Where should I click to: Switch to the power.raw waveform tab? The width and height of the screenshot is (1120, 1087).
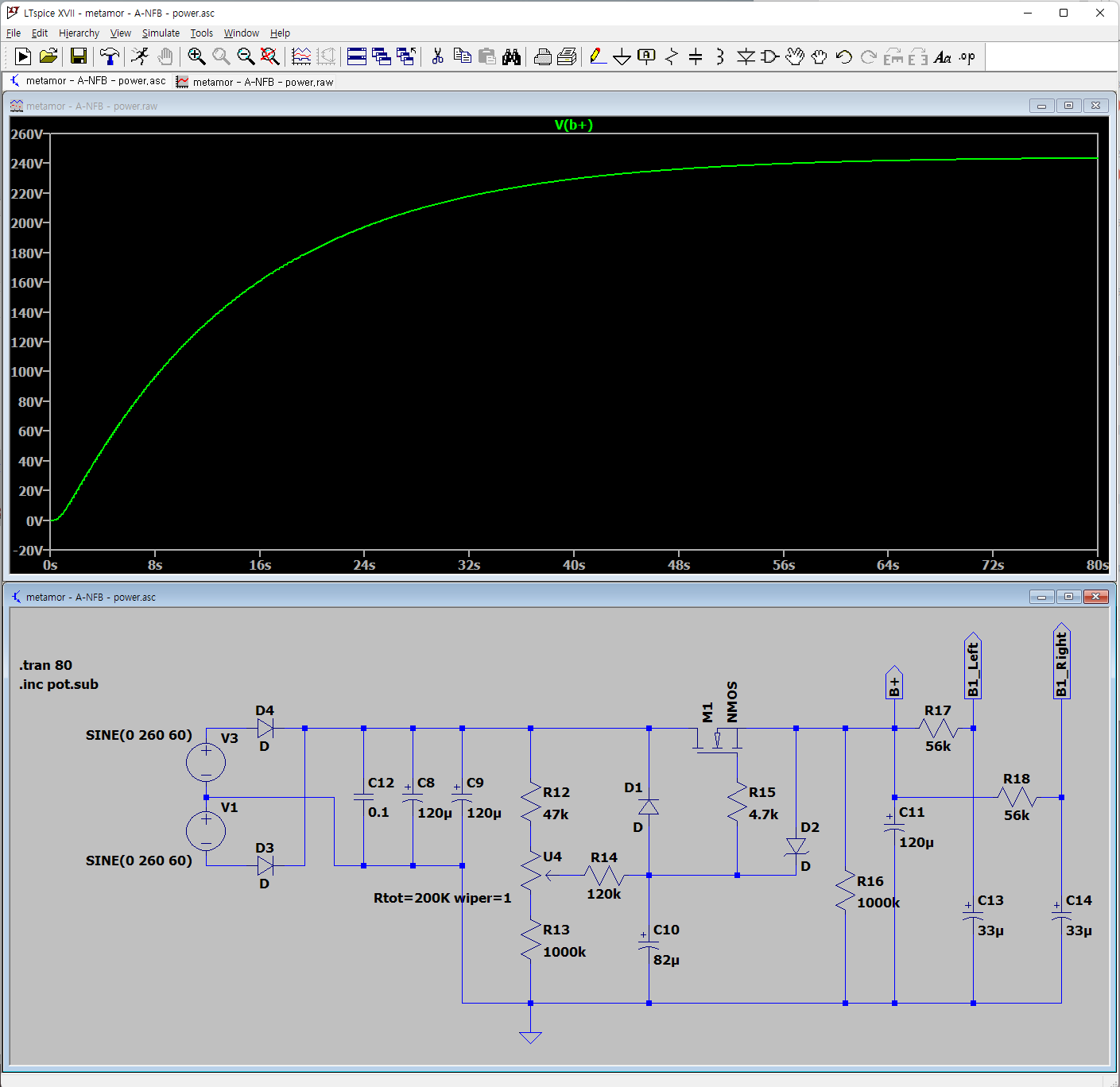254,82
